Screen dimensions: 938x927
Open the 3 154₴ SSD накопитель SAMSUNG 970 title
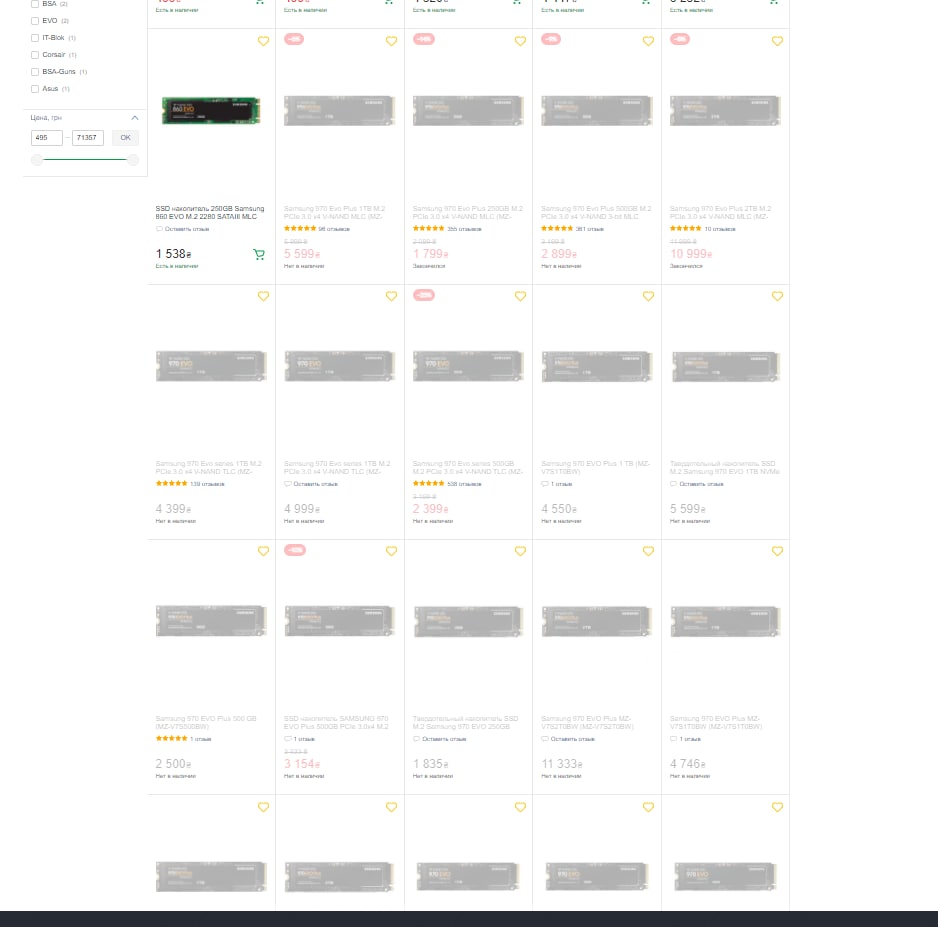[x=336, y=722]
